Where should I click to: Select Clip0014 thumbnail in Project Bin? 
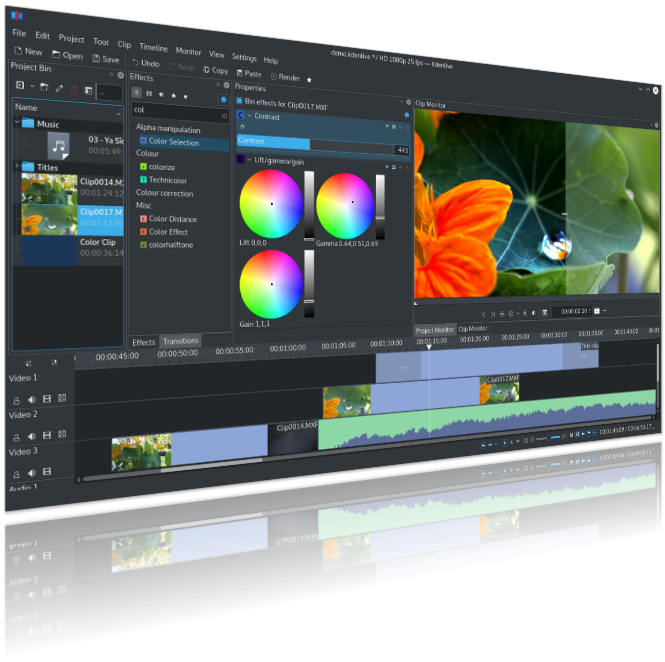click(x=49, y=189)
